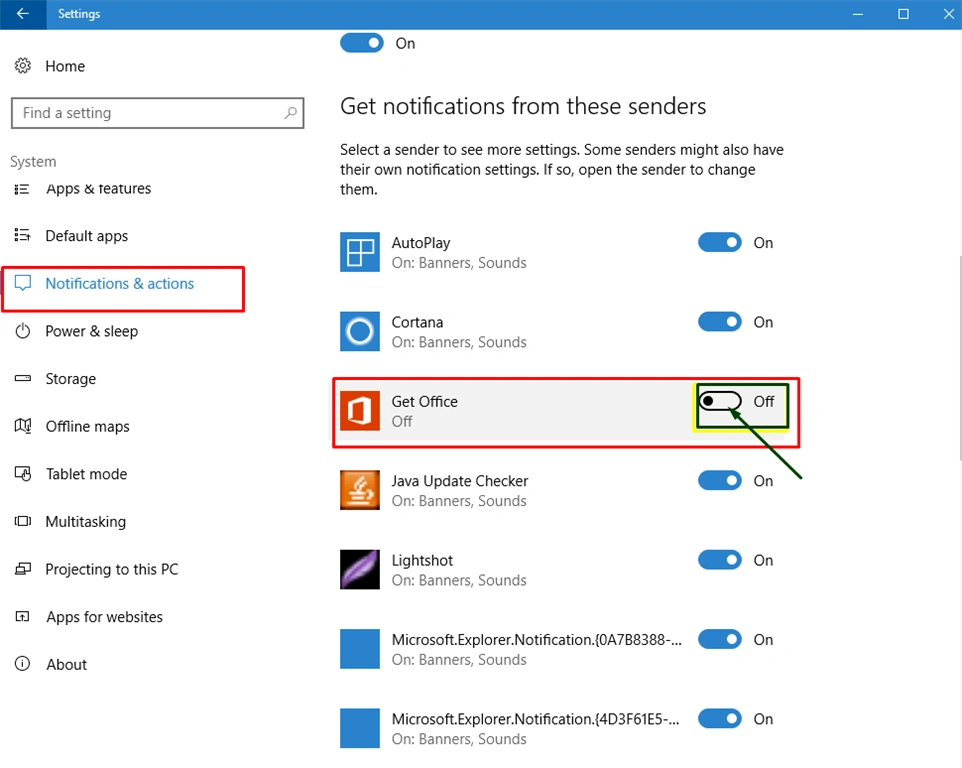
Task: Click the Tablet mode icon
Action: tap(23, 474)
